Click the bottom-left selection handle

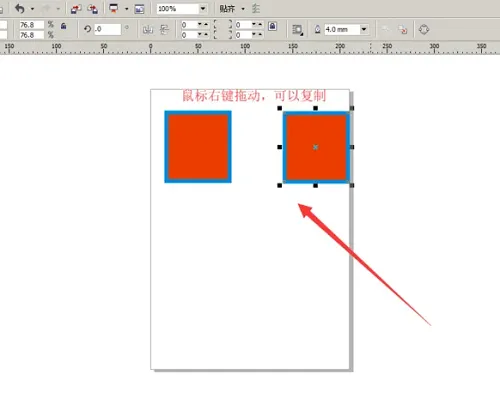(x=280, y=185)
